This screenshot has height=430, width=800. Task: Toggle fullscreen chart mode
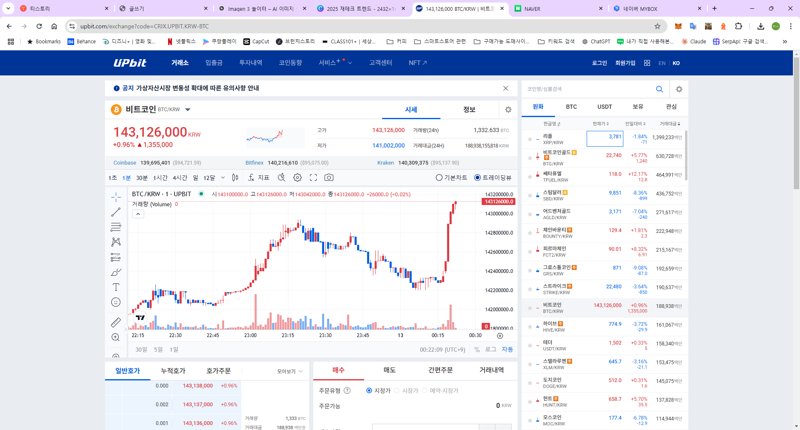click(313, 178)
